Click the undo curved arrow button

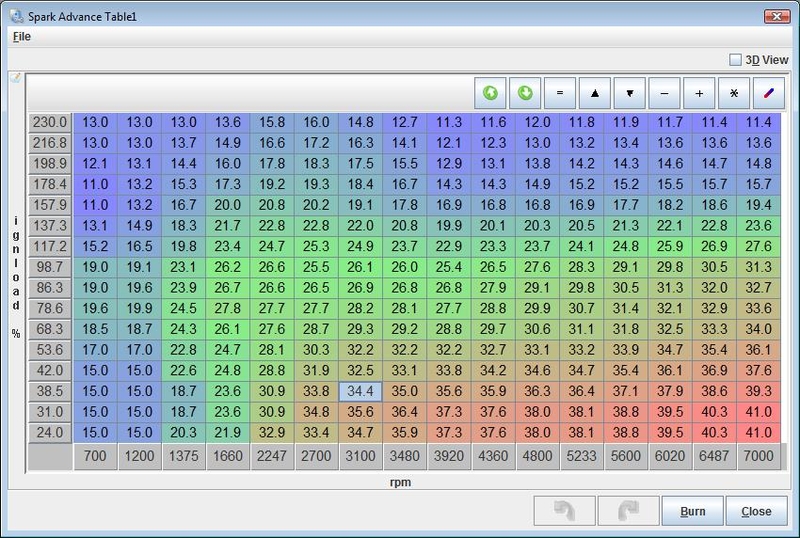(567, 510)
